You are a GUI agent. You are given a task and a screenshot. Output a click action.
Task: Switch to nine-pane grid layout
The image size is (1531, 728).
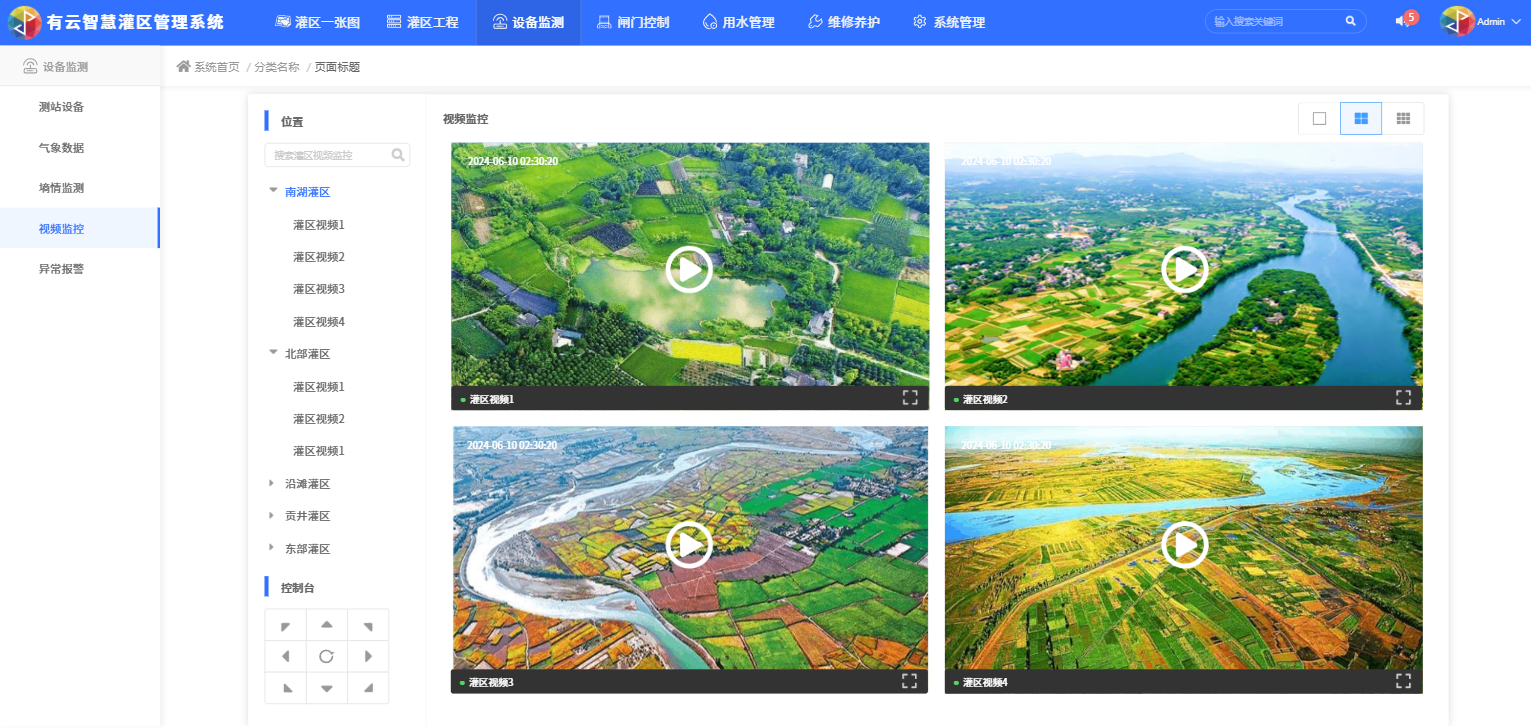coord(1403,118)
